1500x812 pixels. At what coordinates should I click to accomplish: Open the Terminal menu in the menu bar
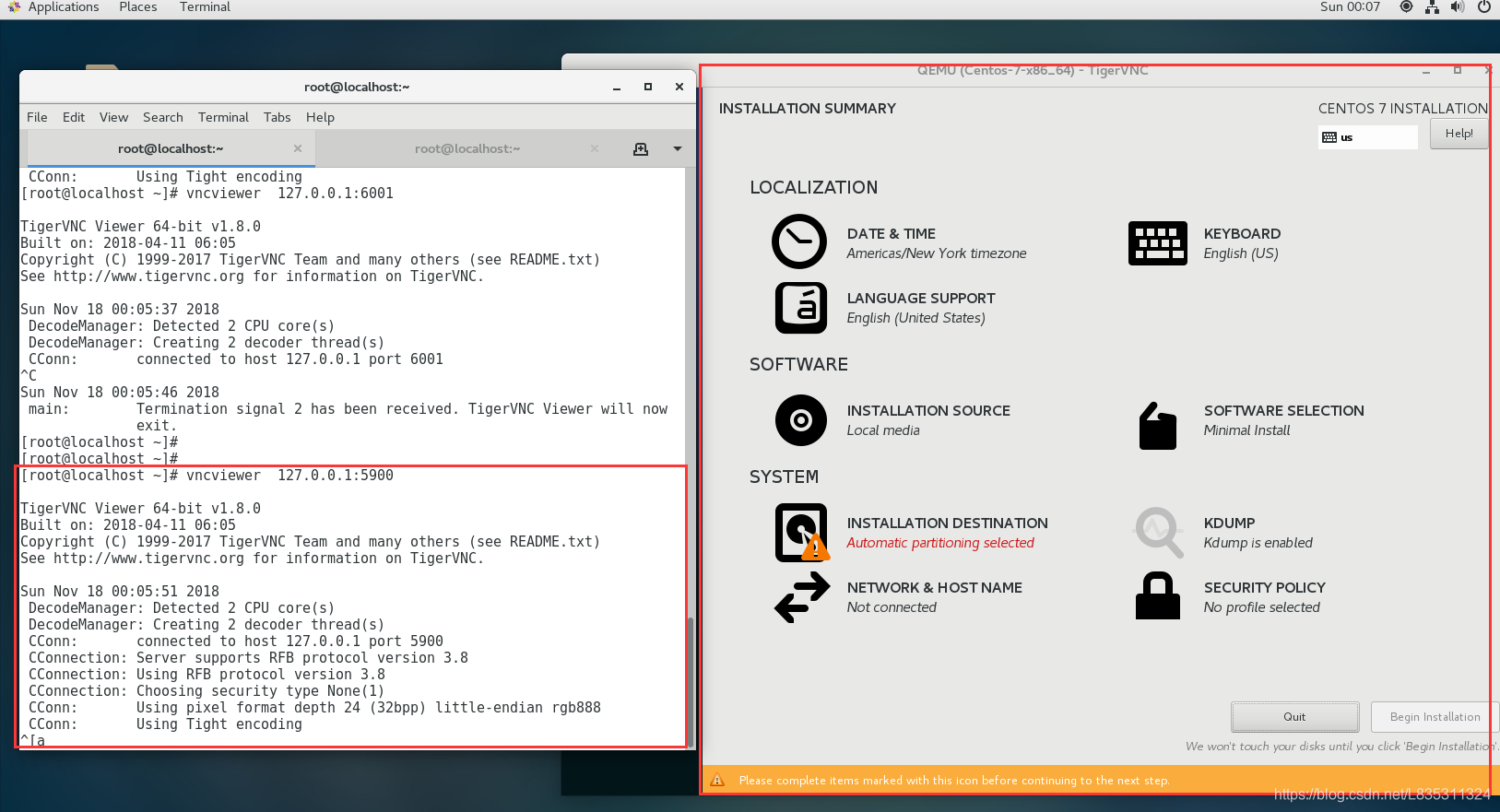click(x=223, y=117)
